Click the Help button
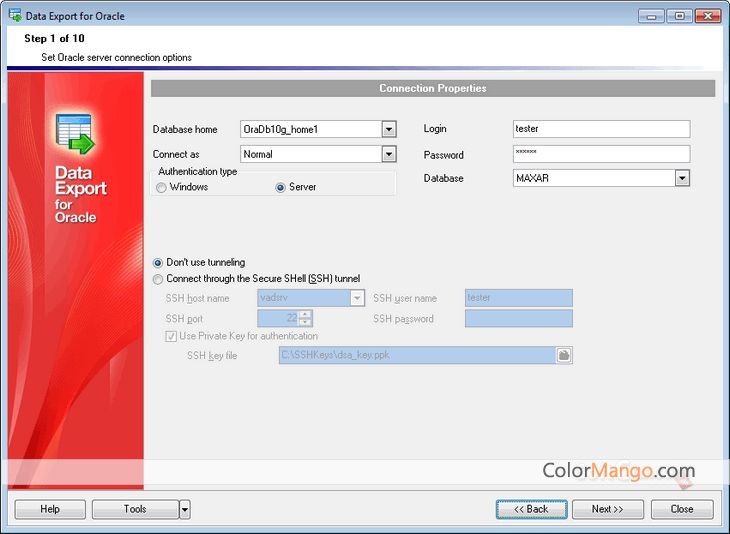 coord(50,509)
